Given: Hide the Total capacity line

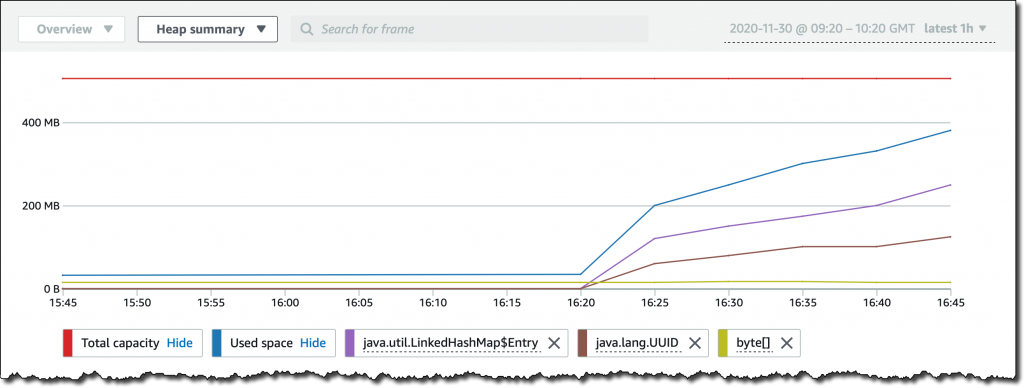Looking at the screenshot, I should (x=180, y=343).
